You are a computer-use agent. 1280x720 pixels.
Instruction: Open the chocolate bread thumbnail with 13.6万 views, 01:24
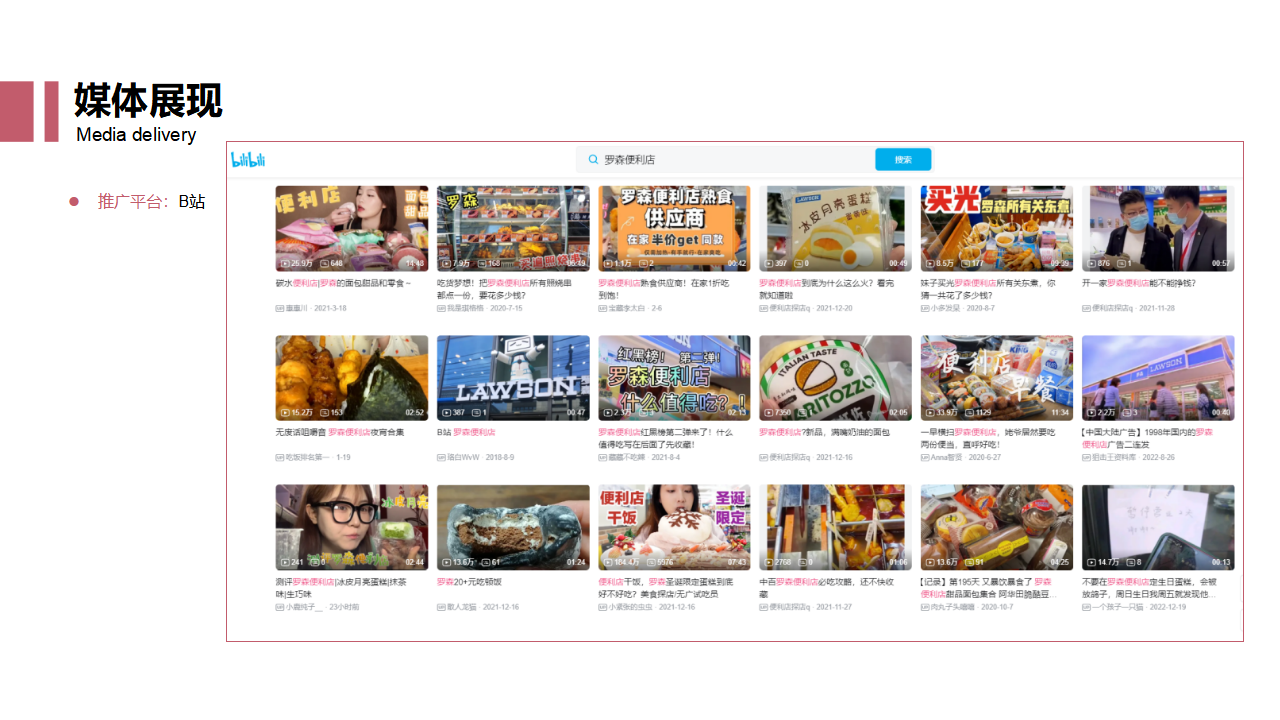point(513,528)
